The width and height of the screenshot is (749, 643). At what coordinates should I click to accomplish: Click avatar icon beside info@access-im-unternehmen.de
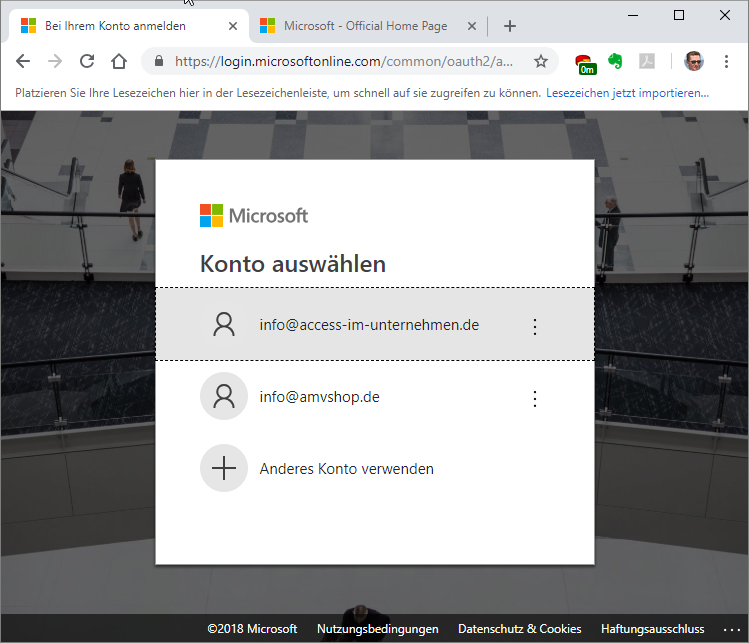tap(224, 324)
